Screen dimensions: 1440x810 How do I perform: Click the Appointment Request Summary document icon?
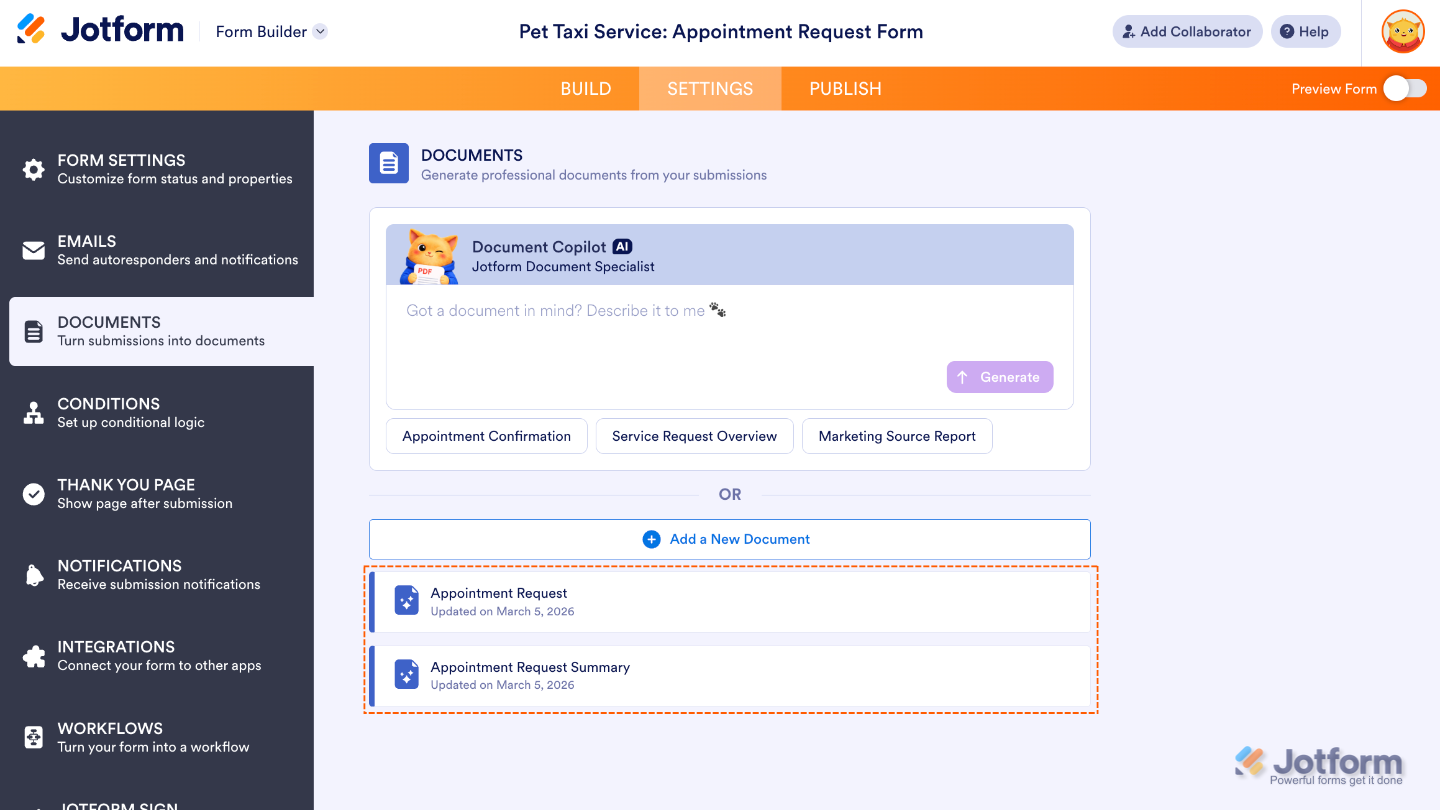[406, 674]
